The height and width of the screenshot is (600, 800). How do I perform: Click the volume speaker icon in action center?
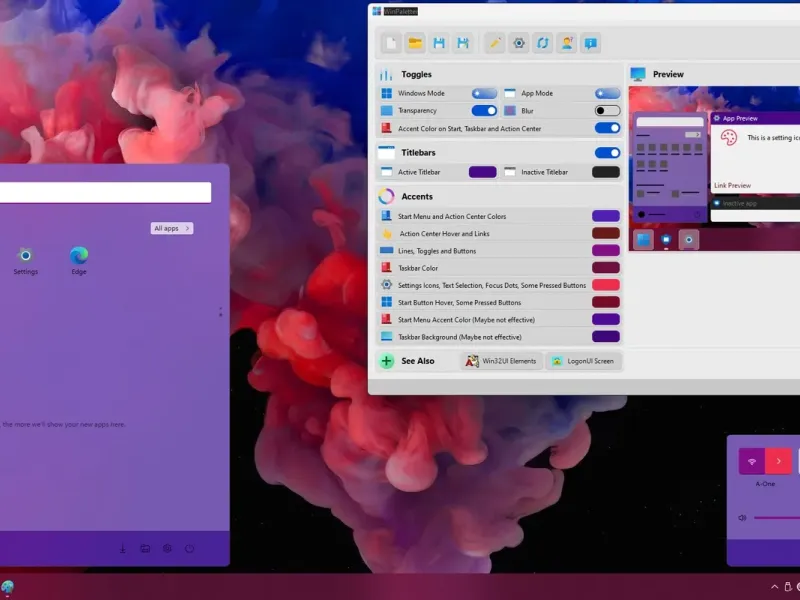click(x=742, y=517)
